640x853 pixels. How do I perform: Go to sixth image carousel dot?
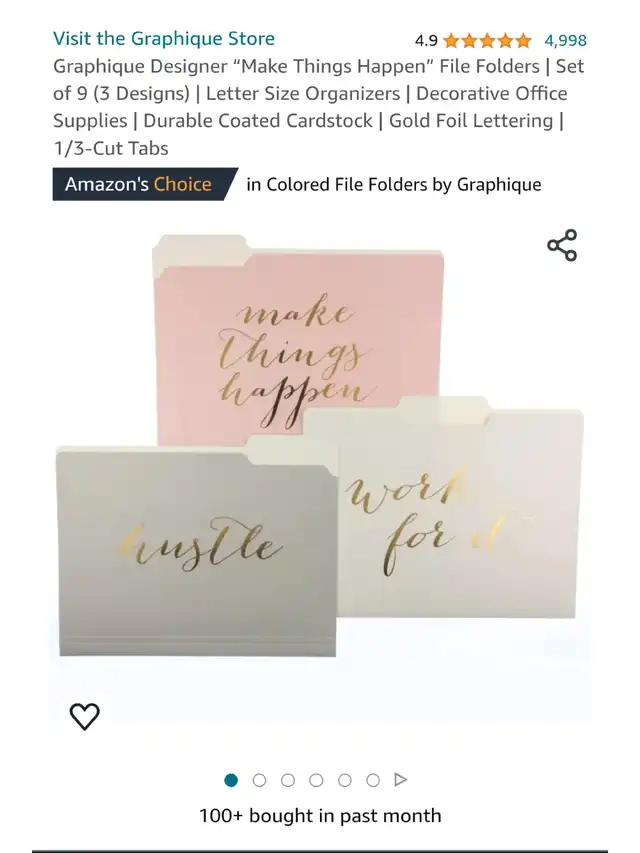(x=373, y=780)
